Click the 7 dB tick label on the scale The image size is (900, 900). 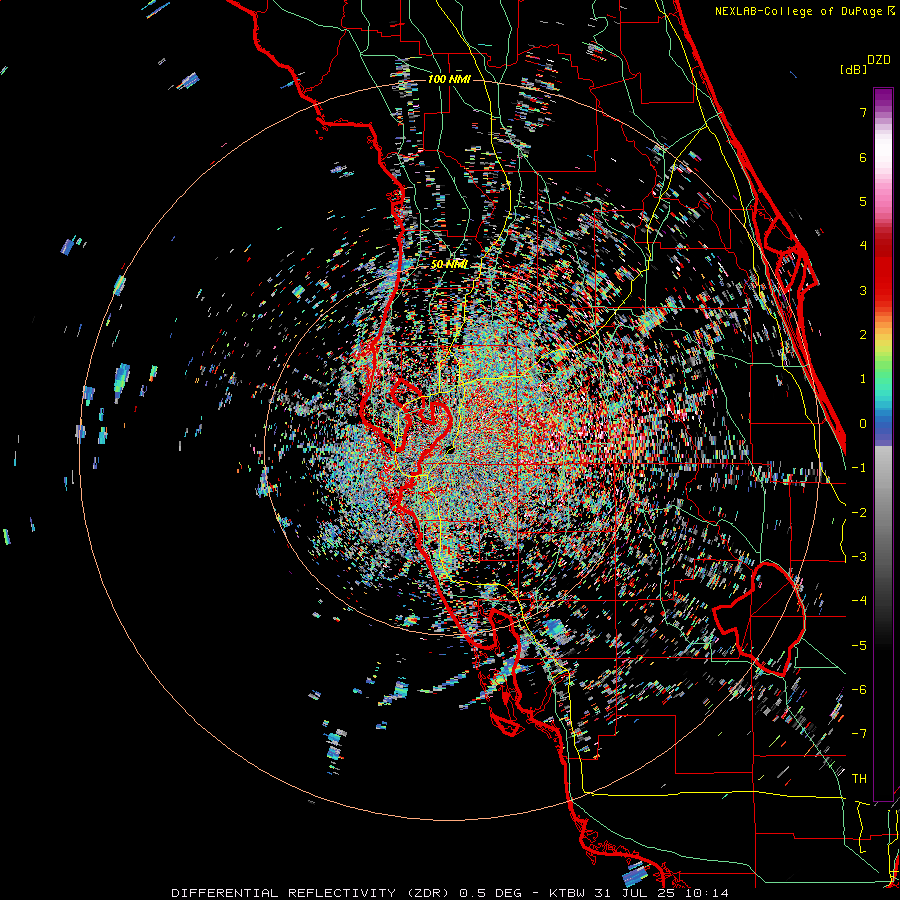click(x=863, y=112)
